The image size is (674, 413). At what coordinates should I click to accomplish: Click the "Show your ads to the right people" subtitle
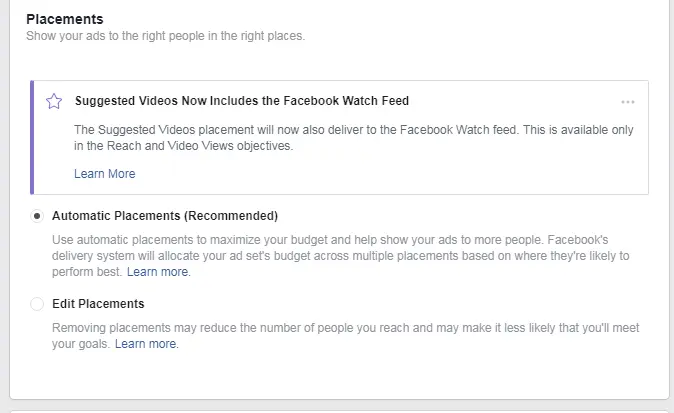[165, 36]
